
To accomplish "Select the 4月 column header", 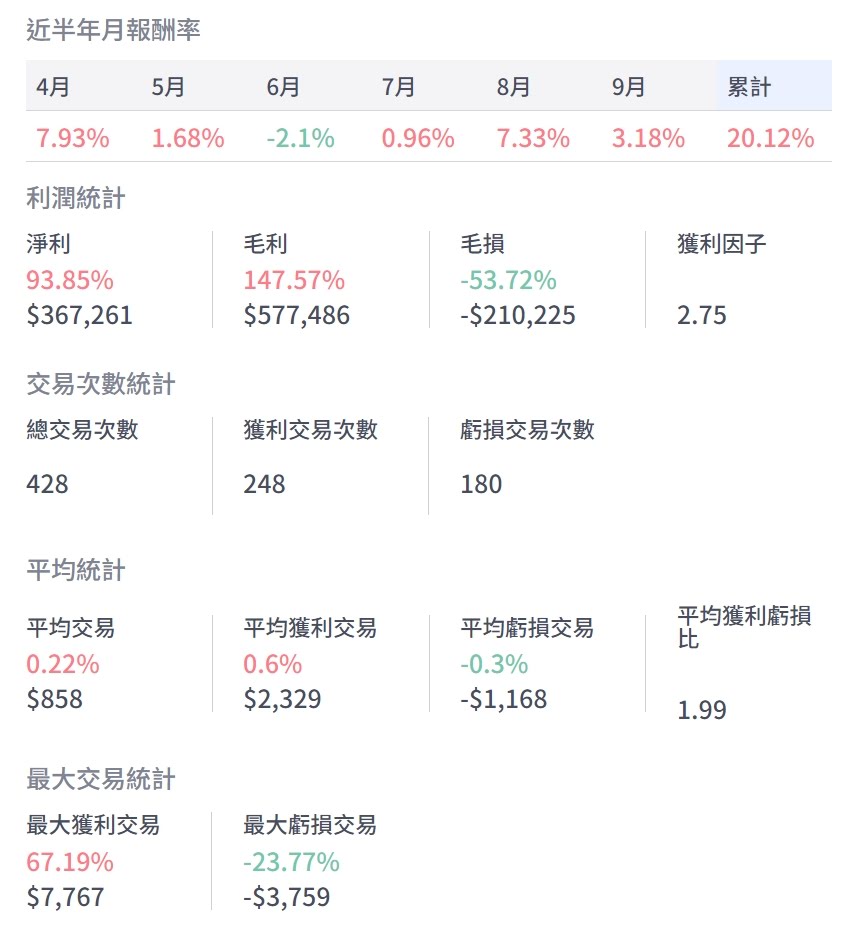I will click(53, 87).
